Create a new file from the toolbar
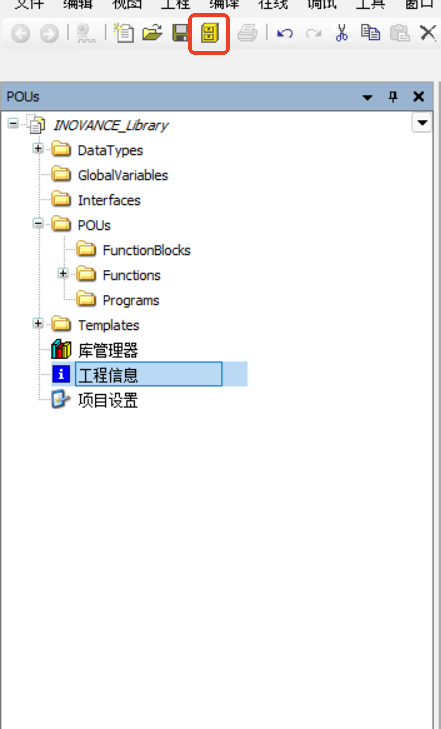Image resolution: width=441 pixels, height=729 pixels. click(x=124, y=33)
